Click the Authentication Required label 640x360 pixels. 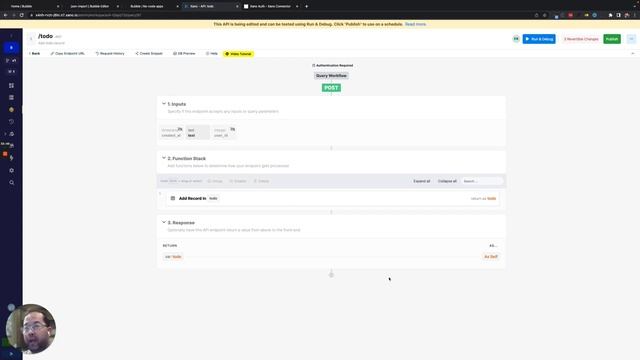(333, 65)
